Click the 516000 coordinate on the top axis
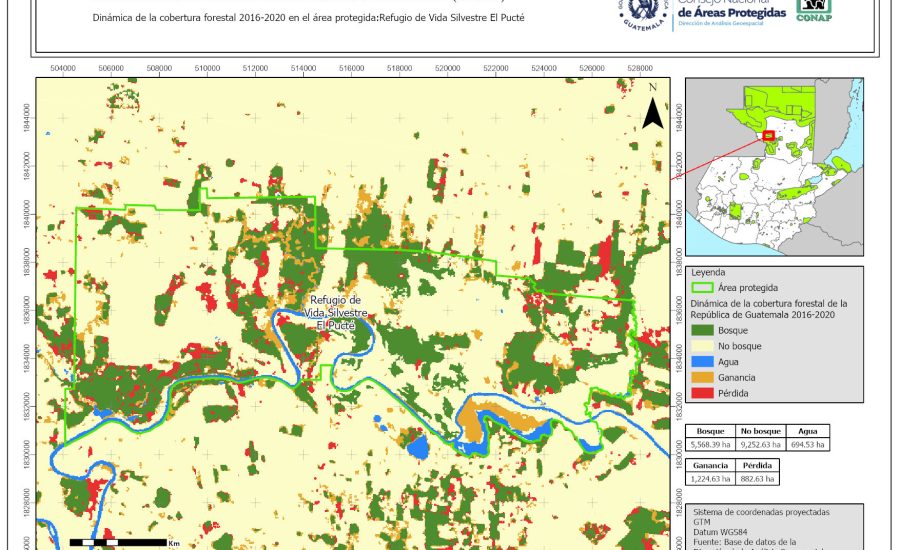The width and height of the screenshot is (900, 550). [352, 69]
